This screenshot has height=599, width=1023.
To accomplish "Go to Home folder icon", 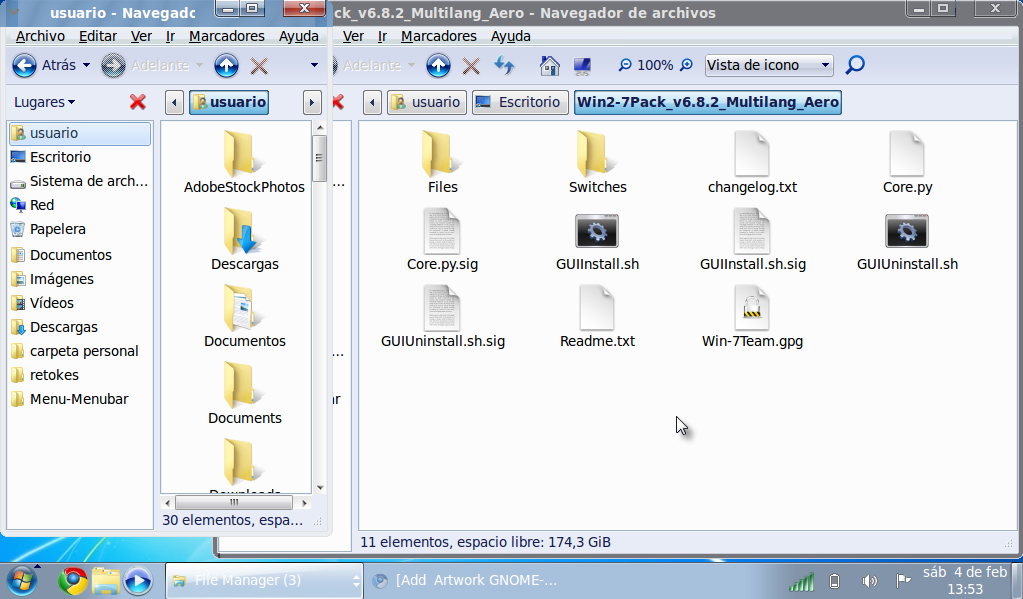I will pos(550,65).
